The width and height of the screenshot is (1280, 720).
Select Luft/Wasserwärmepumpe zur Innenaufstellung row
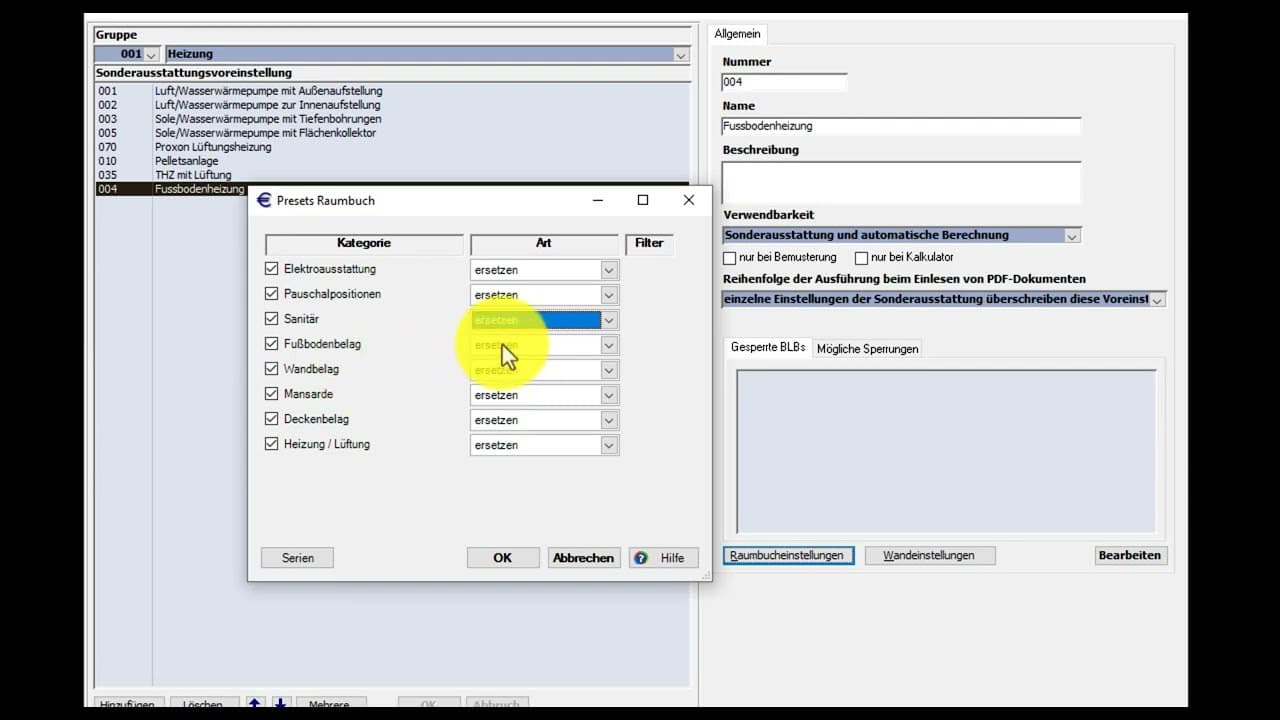tap(392, 105)
